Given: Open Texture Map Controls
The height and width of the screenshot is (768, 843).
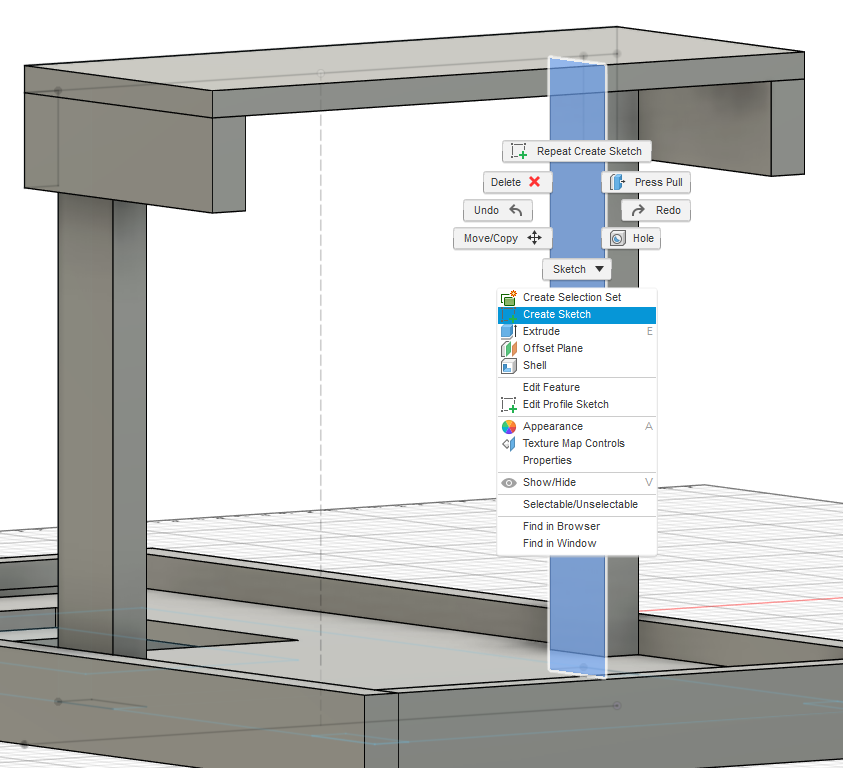Looking at the screenshot, I should click(575, 443).
